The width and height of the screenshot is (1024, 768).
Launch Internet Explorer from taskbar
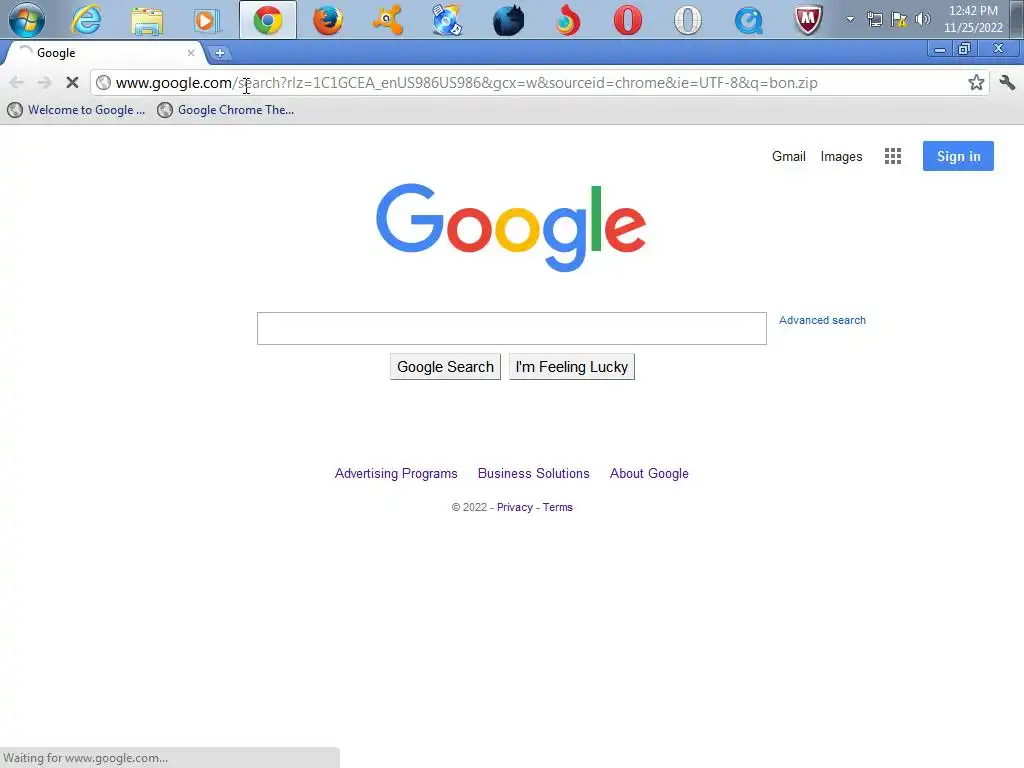[x=86, y=20]
